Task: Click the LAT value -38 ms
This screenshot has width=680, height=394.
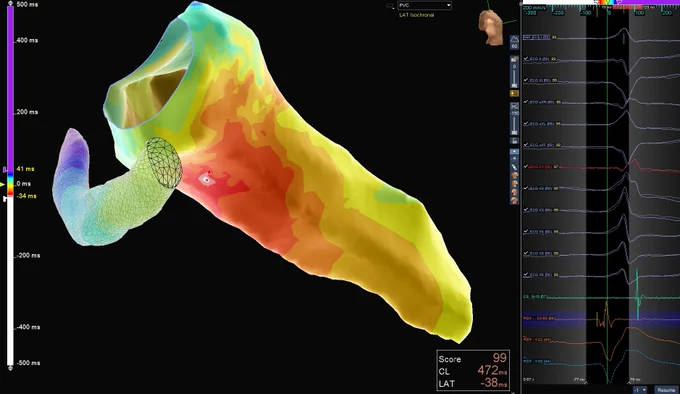Action: 494,384
